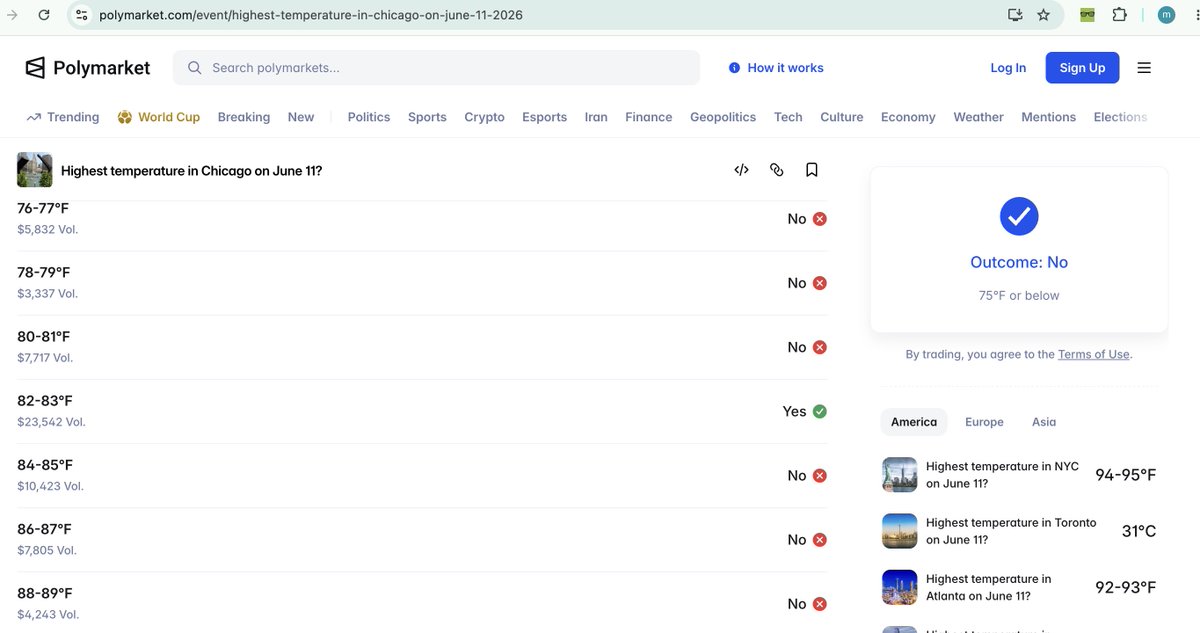Viewport: 1200px width, 633px height.
Task: Open Atlanta highest temperature market thumbnail
Action: (x=899, y=587)
